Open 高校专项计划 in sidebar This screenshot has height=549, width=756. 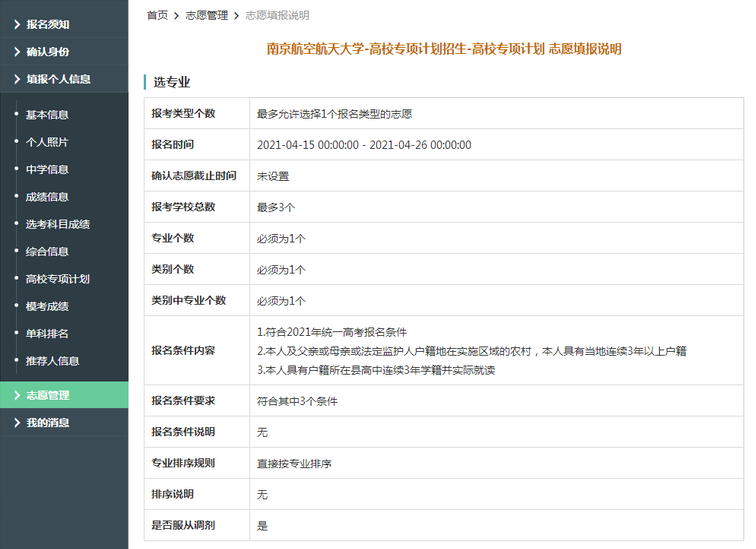(57, 279)
